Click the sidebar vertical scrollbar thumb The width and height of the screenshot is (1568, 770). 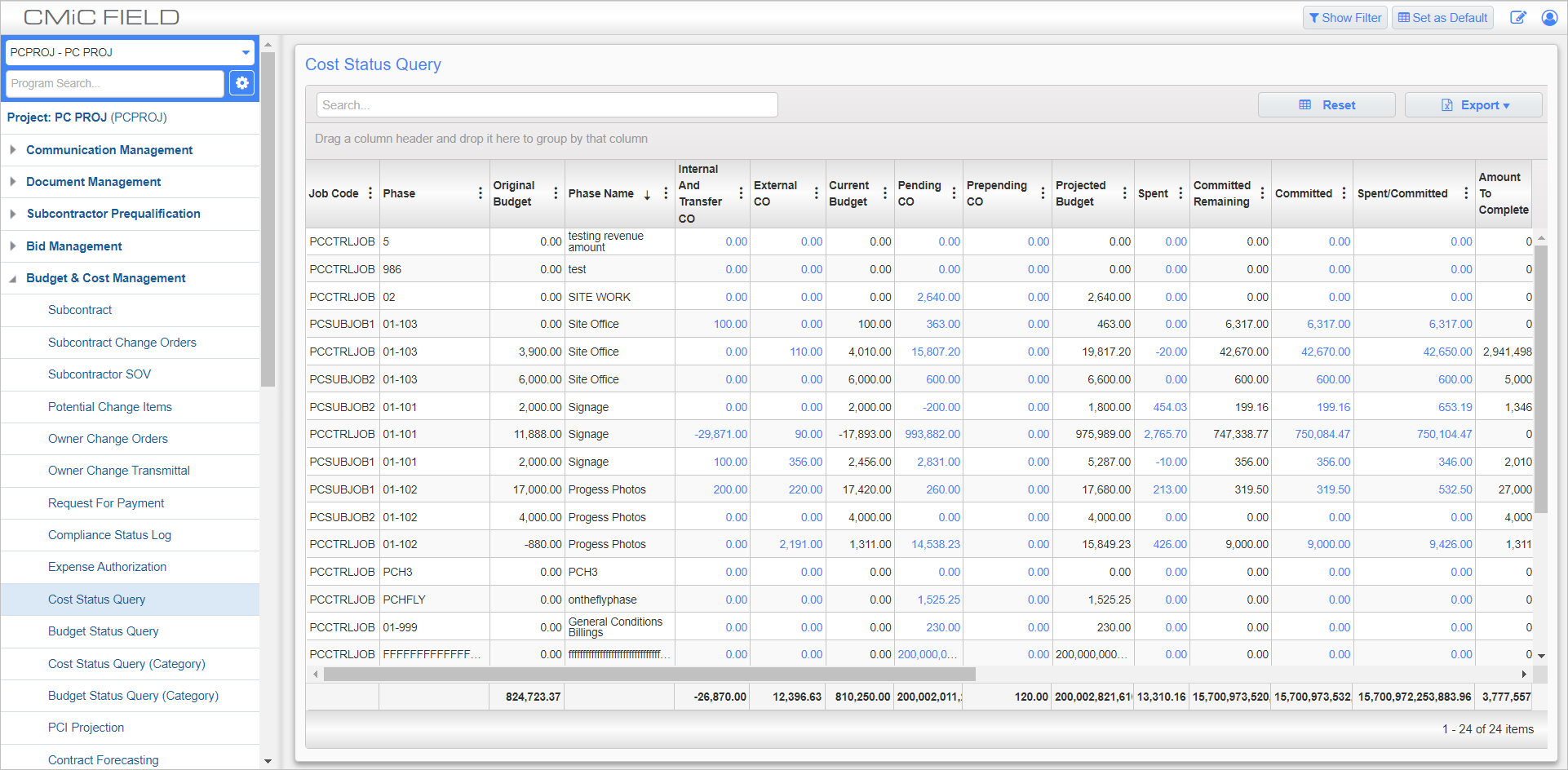[268, 219]
